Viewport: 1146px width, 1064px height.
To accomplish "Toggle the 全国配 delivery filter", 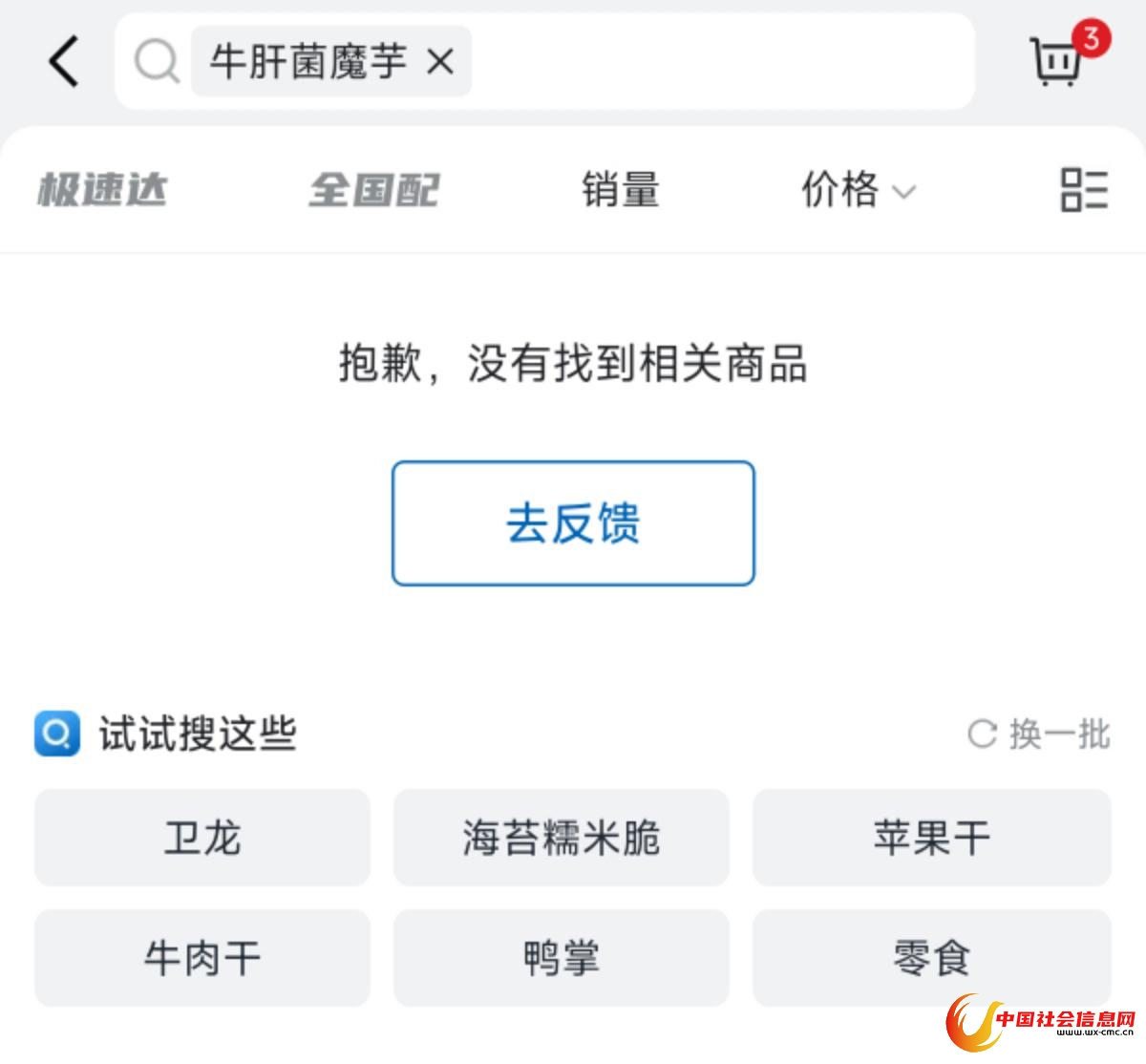I will click(x=374, y=189).
